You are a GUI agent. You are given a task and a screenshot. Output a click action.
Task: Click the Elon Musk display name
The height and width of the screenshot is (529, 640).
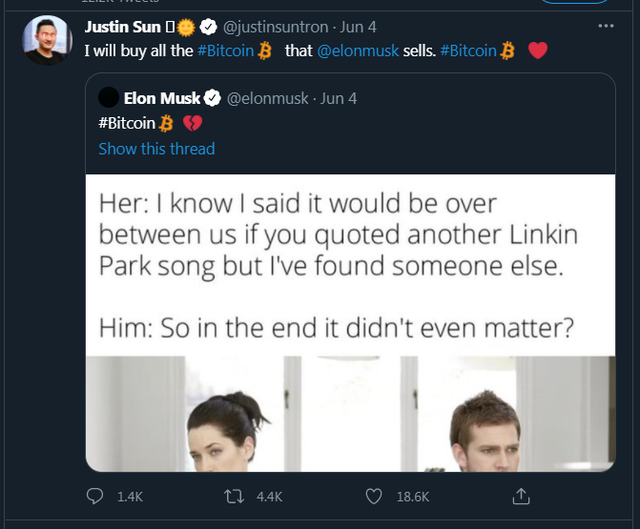point(162,98)
